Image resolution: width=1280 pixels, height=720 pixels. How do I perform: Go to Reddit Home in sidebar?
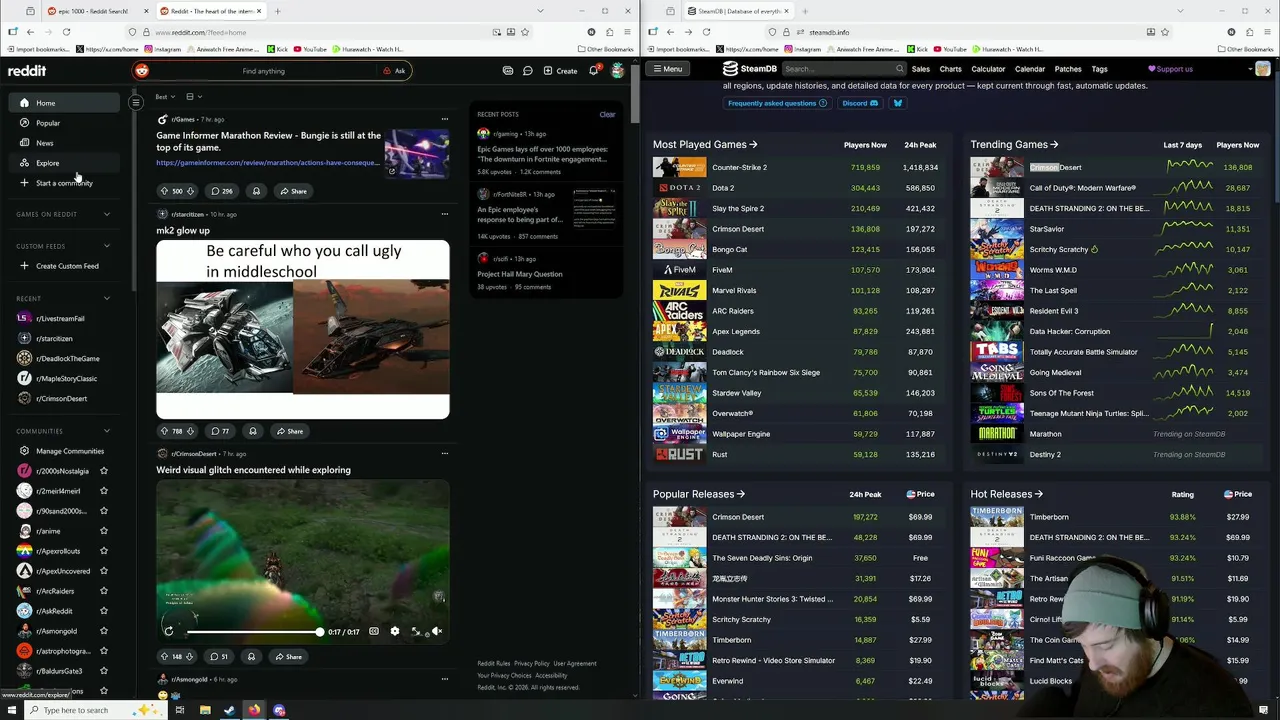pos(66,103)
